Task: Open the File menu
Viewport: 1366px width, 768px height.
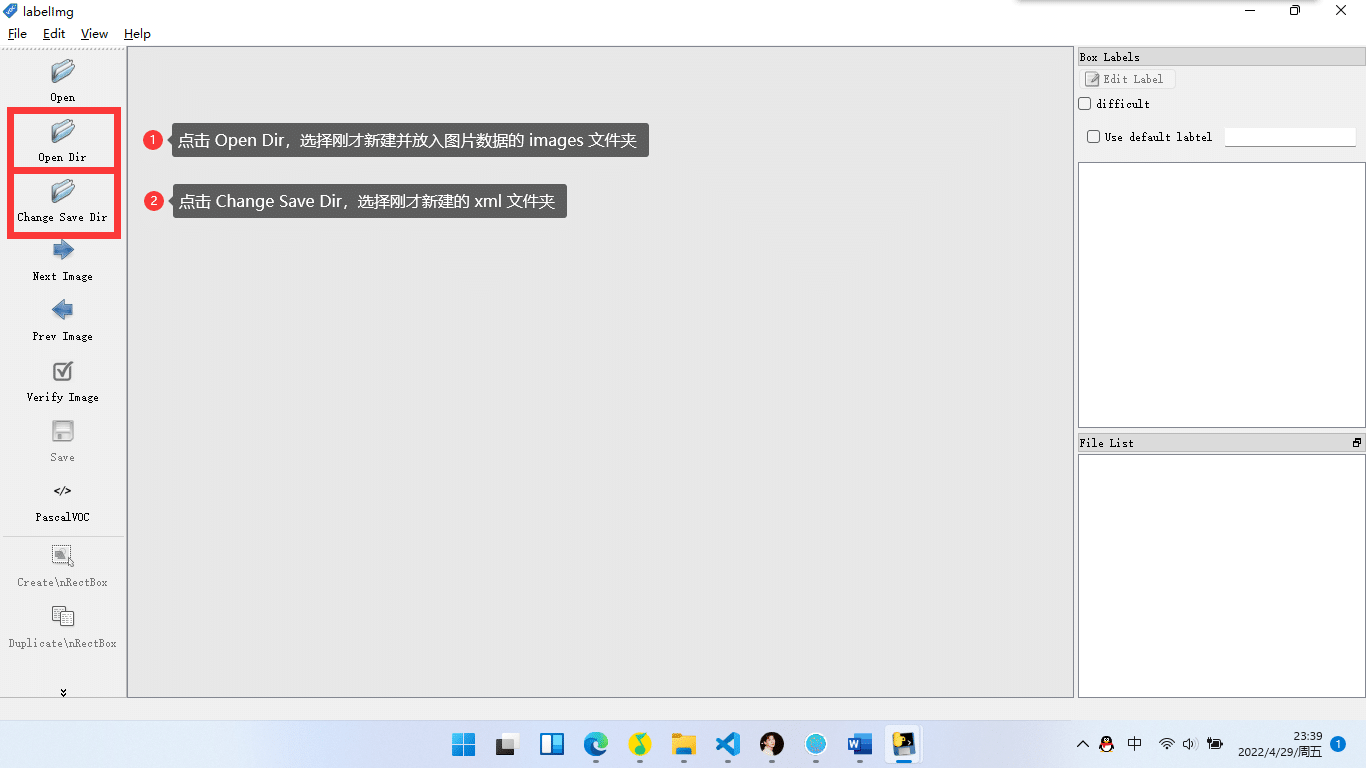Action: coord(17,34)
